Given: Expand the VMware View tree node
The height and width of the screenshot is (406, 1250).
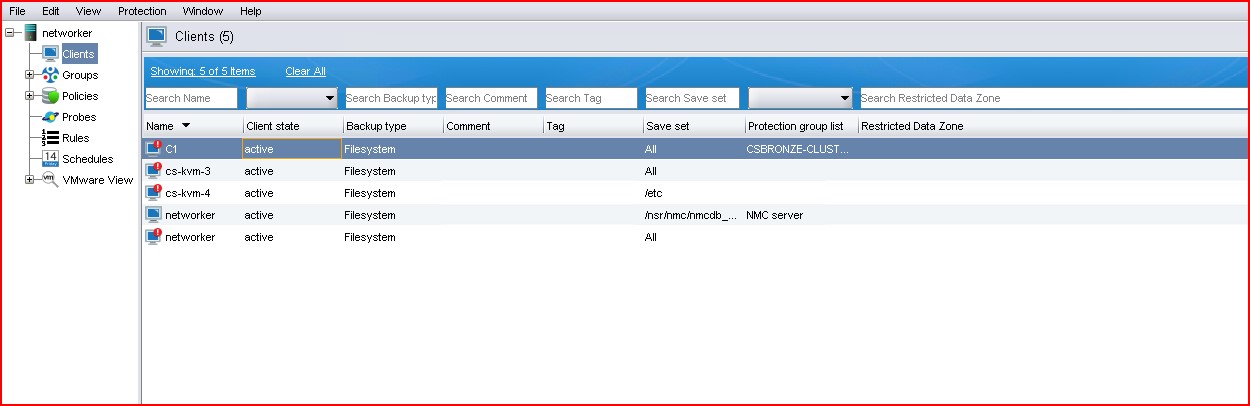Looking at the screenshot, I should point(29,180).
